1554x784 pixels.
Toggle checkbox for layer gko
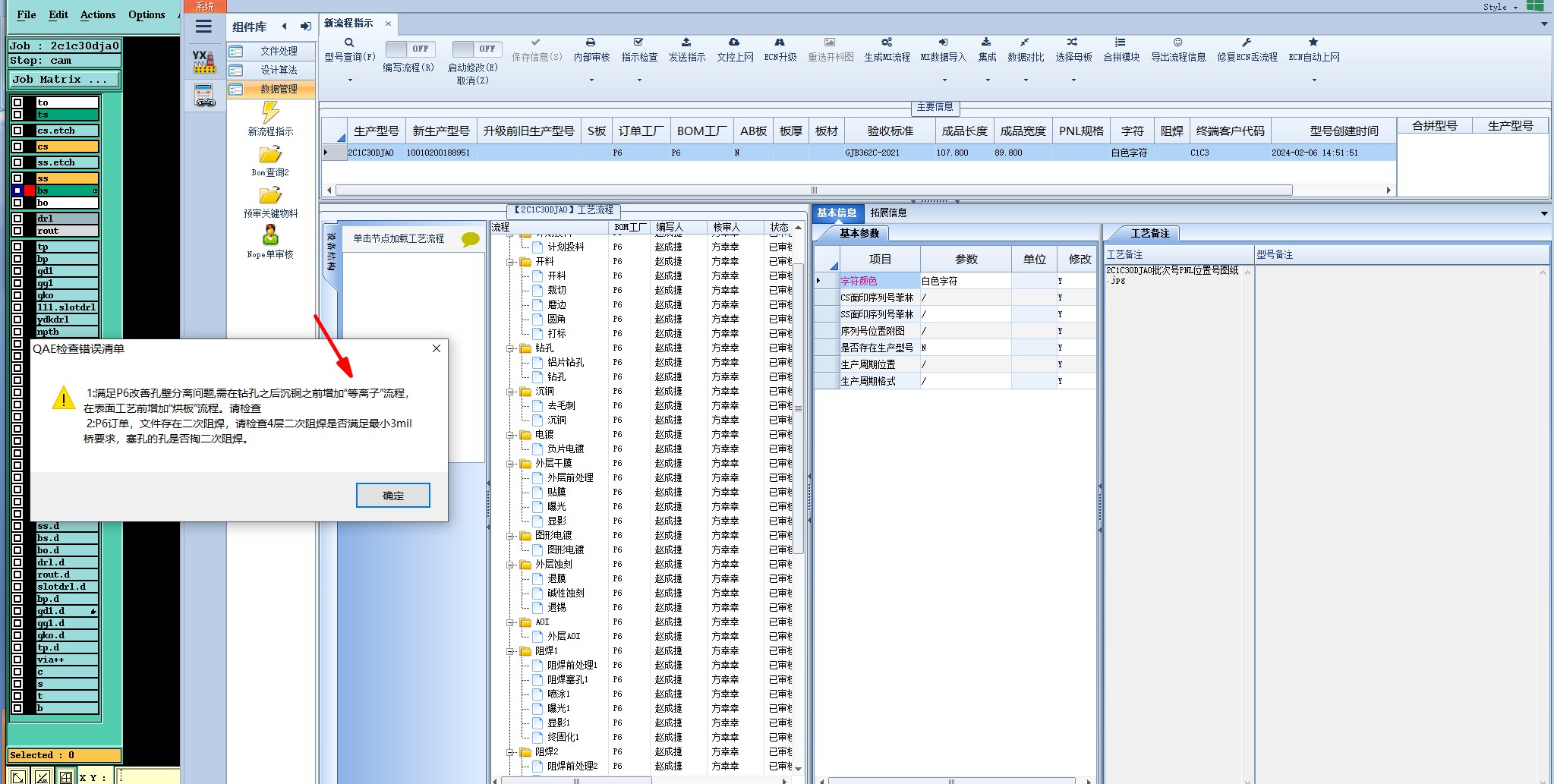tap(17, 295)
